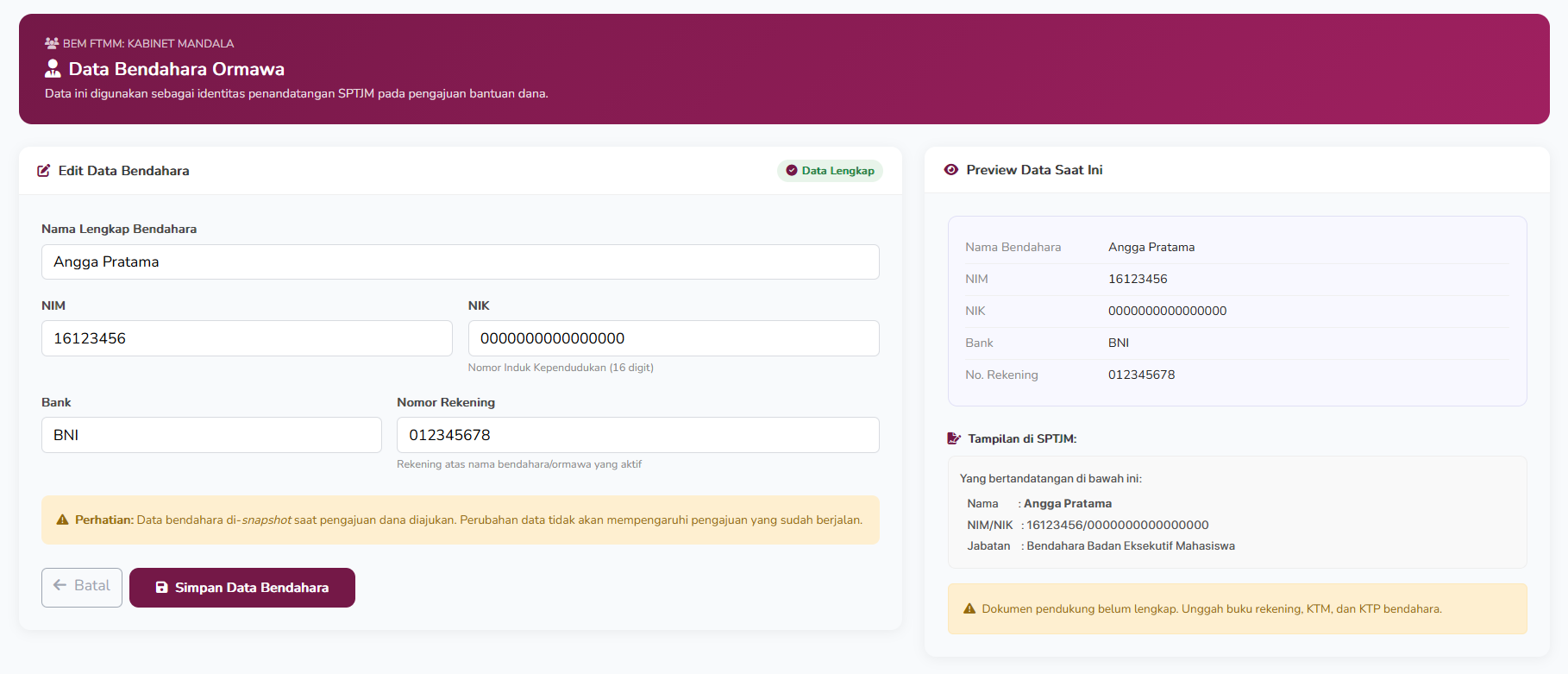
Task: Click the Data Bendahara Ormawa heading
Action: coord(177,69)
